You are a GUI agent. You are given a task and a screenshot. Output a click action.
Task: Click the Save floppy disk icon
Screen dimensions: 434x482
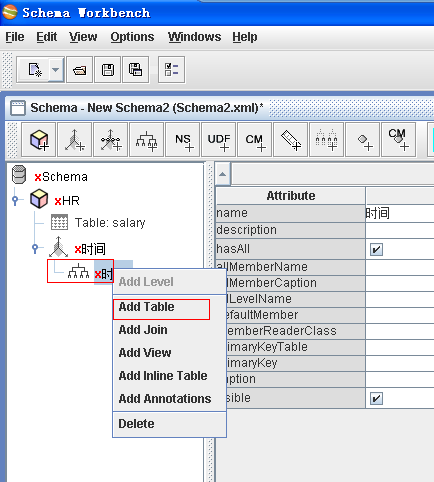pyautogui.click(x=107, y=70)
